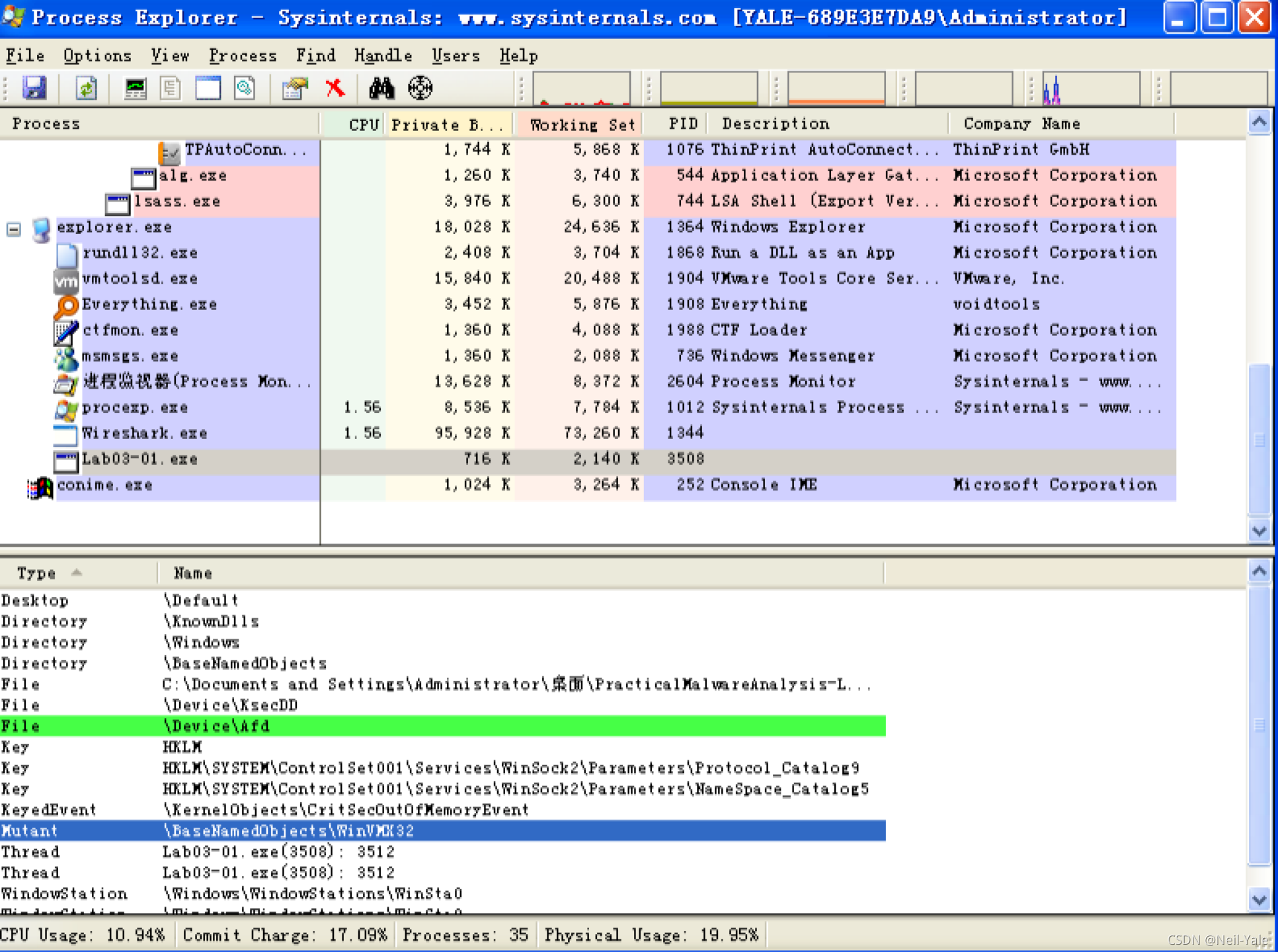Click the View DLLs/Handles magnifier icon
1278x952 pixels.
click(245, 88)
